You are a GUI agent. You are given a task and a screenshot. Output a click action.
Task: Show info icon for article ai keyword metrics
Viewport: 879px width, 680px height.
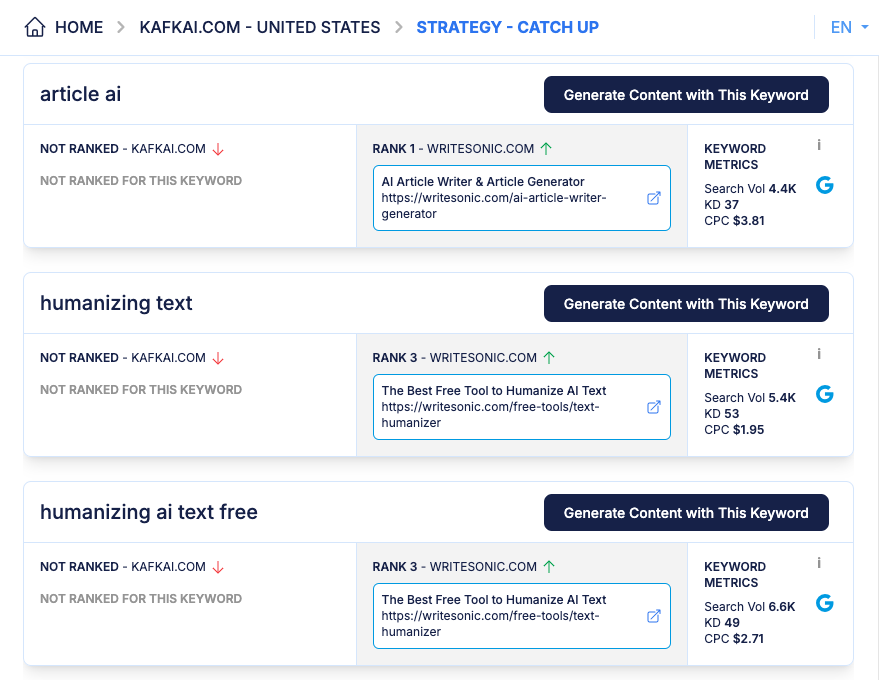click(x=819, y=145)
